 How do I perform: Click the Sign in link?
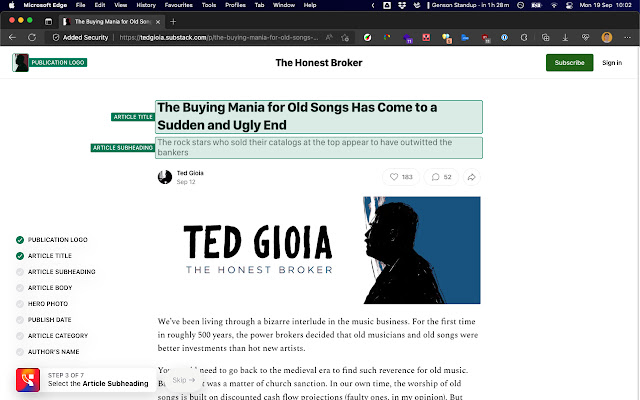pyautogui.click(x=612, y=62)
